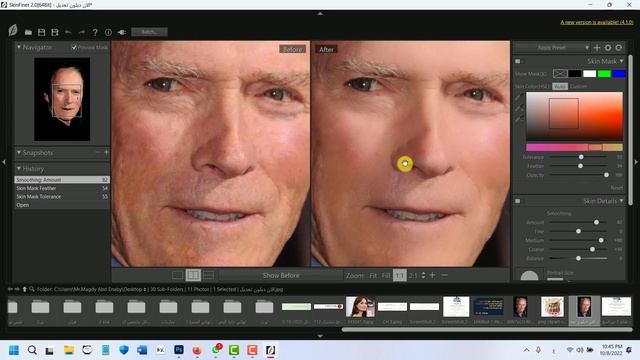Switch to side-by-side split view layout

tap(193, 276)
